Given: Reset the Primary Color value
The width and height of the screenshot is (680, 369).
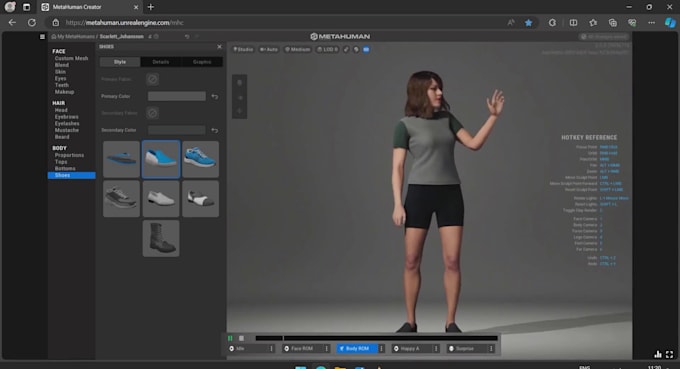Looking at the screenshot, I should tap(215, 96).
